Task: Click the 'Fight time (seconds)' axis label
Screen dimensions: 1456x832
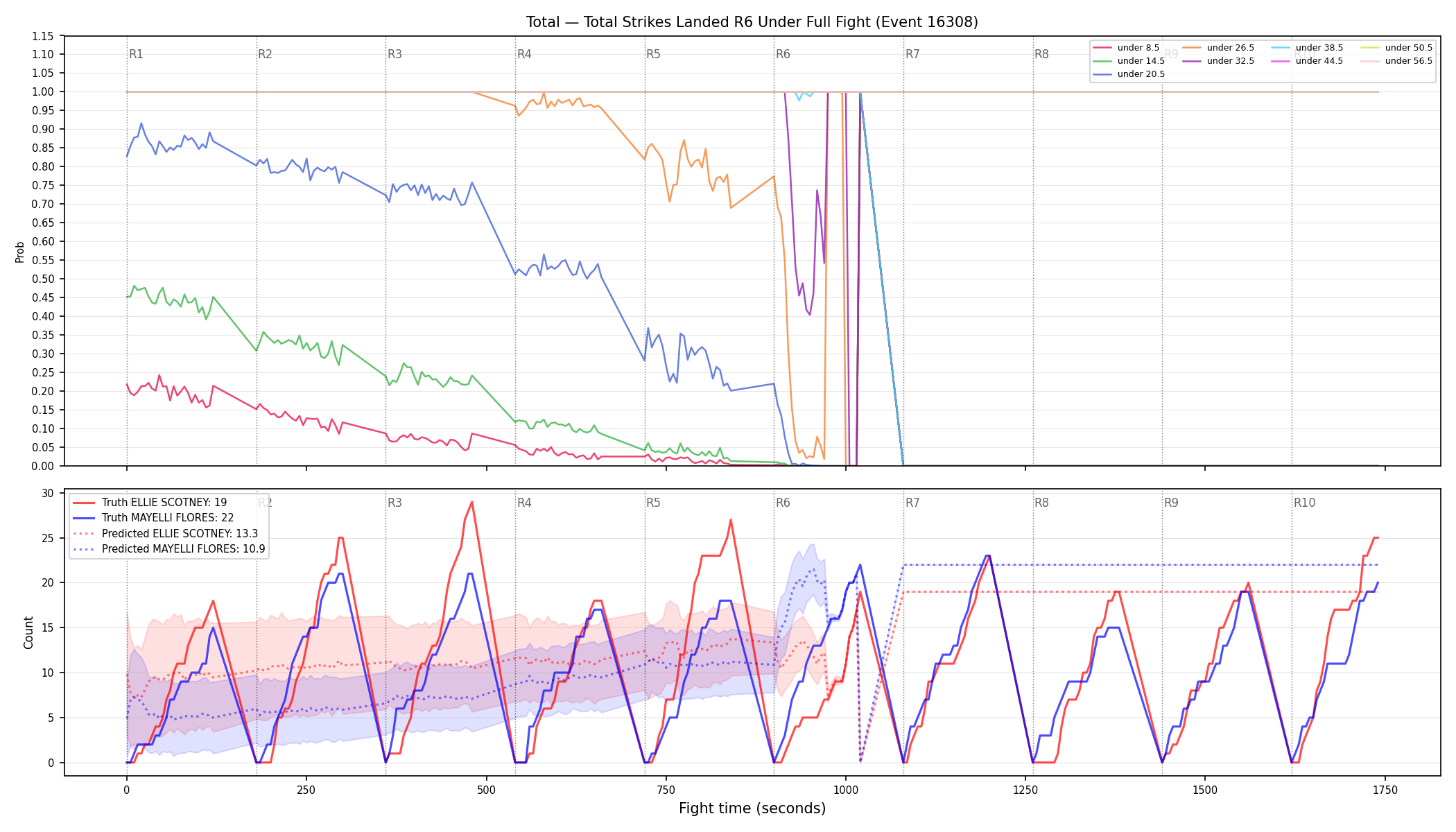Action: coord(752,808)
